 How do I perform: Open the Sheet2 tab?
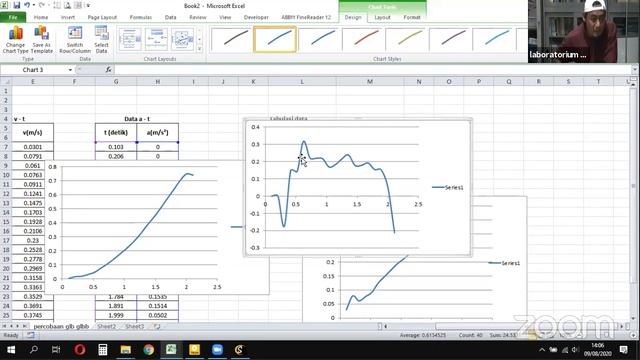(x=107, y=327)
